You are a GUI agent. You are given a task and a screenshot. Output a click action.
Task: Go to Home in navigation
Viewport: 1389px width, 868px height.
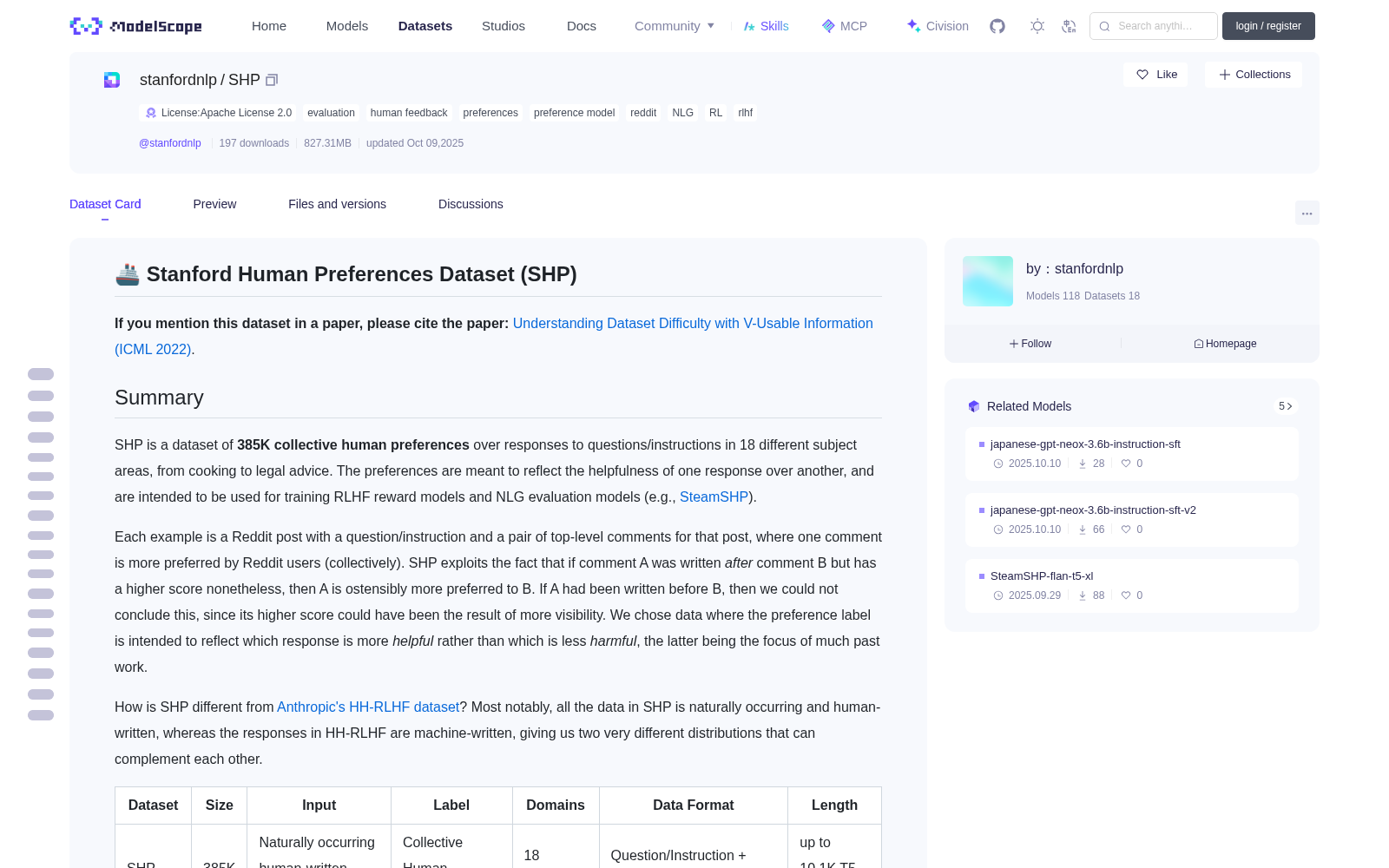[x=269, y=26]
